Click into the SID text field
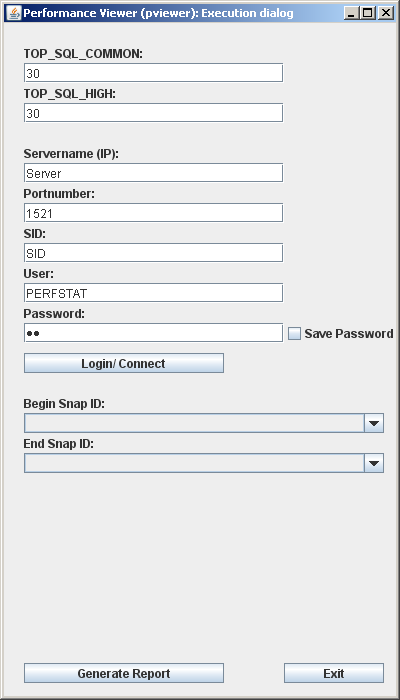The image size is (400, 700). 154,253
